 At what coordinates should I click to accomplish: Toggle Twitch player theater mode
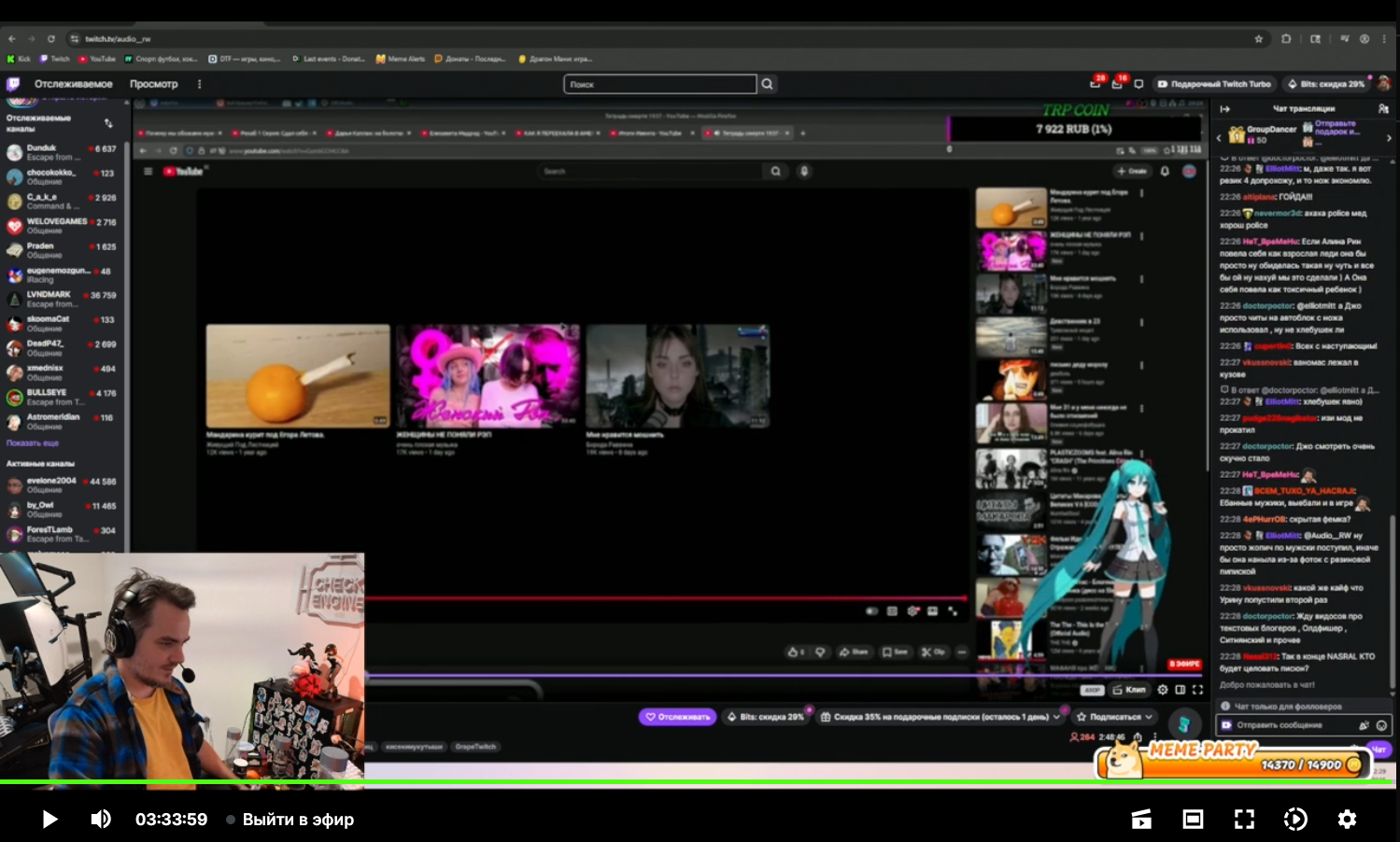[1181, 690]
